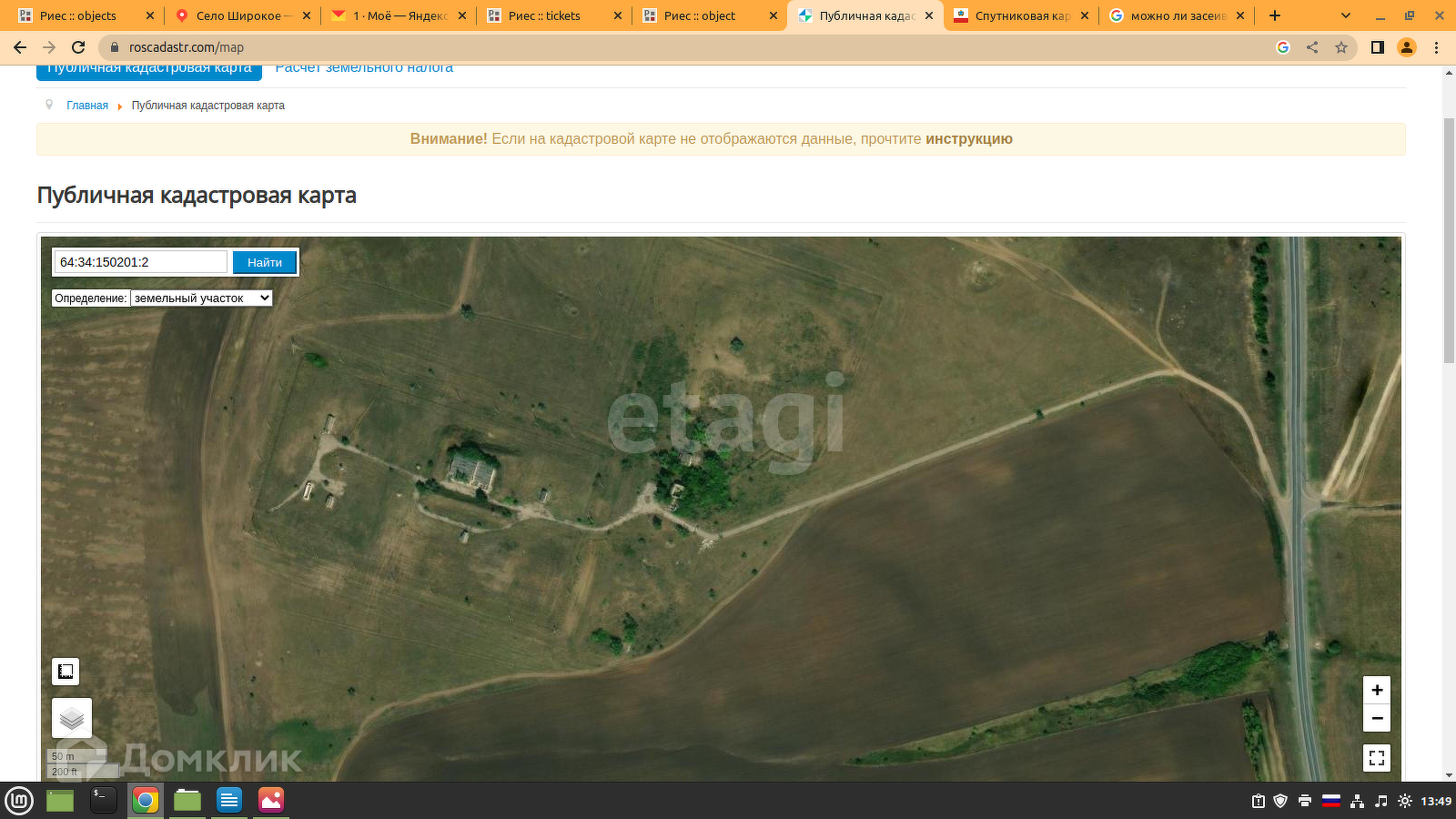
Task: Switch to the Село Широкое tab
Action: 244,15
